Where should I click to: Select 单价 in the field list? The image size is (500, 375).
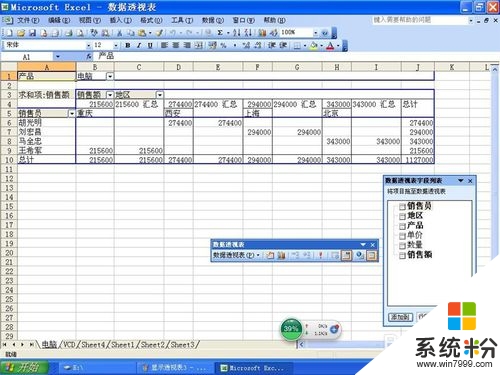415,235
